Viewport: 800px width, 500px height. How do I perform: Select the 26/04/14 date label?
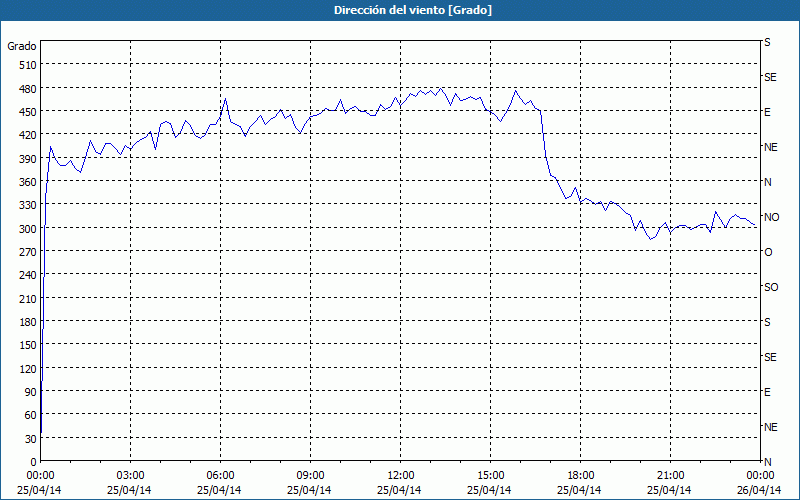(760, 490)
